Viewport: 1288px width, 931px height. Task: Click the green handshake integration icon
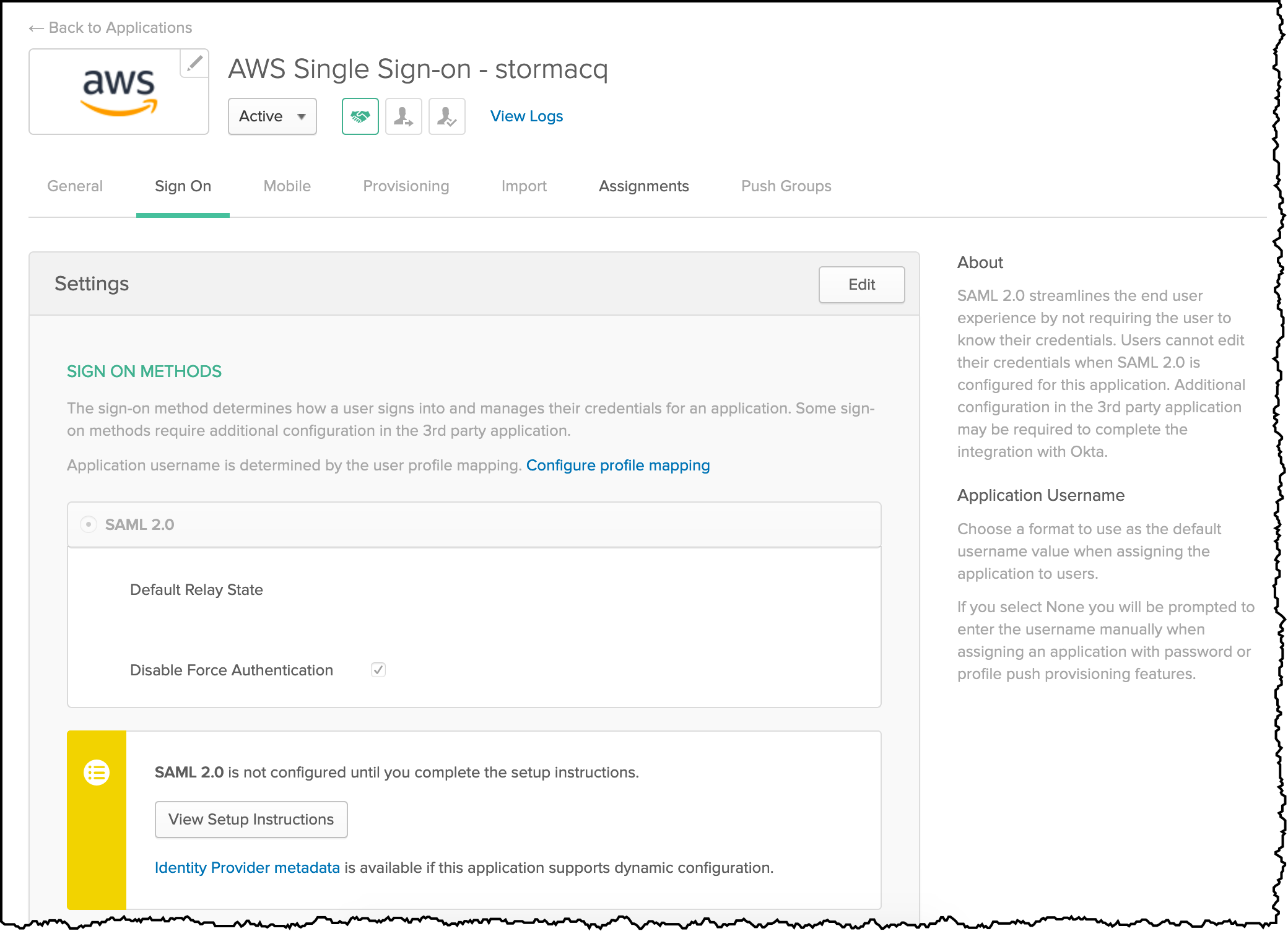tap(360, 116)
